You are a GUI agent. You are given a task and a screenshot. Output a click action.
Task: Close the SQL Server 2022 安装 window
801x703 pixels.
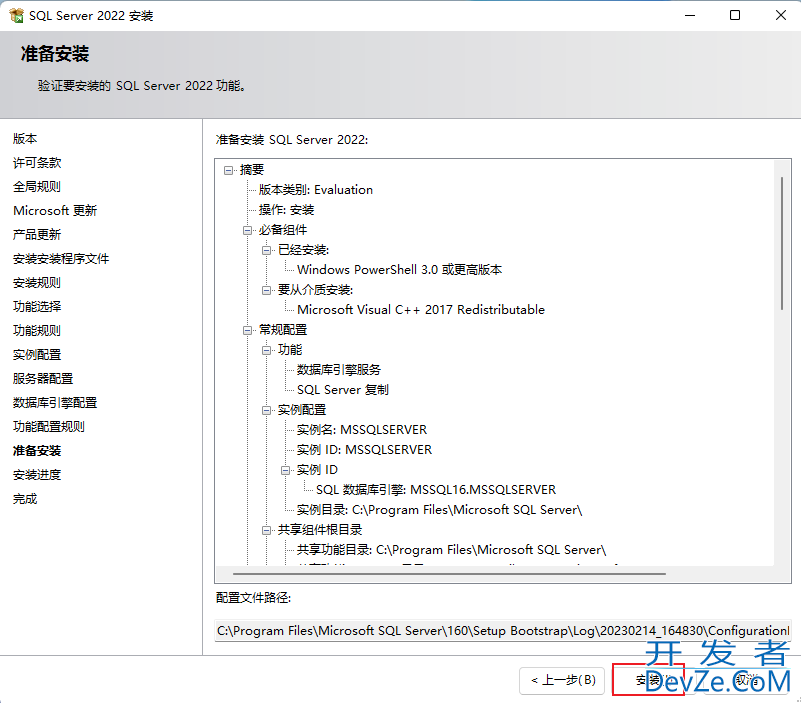(780, 15)
